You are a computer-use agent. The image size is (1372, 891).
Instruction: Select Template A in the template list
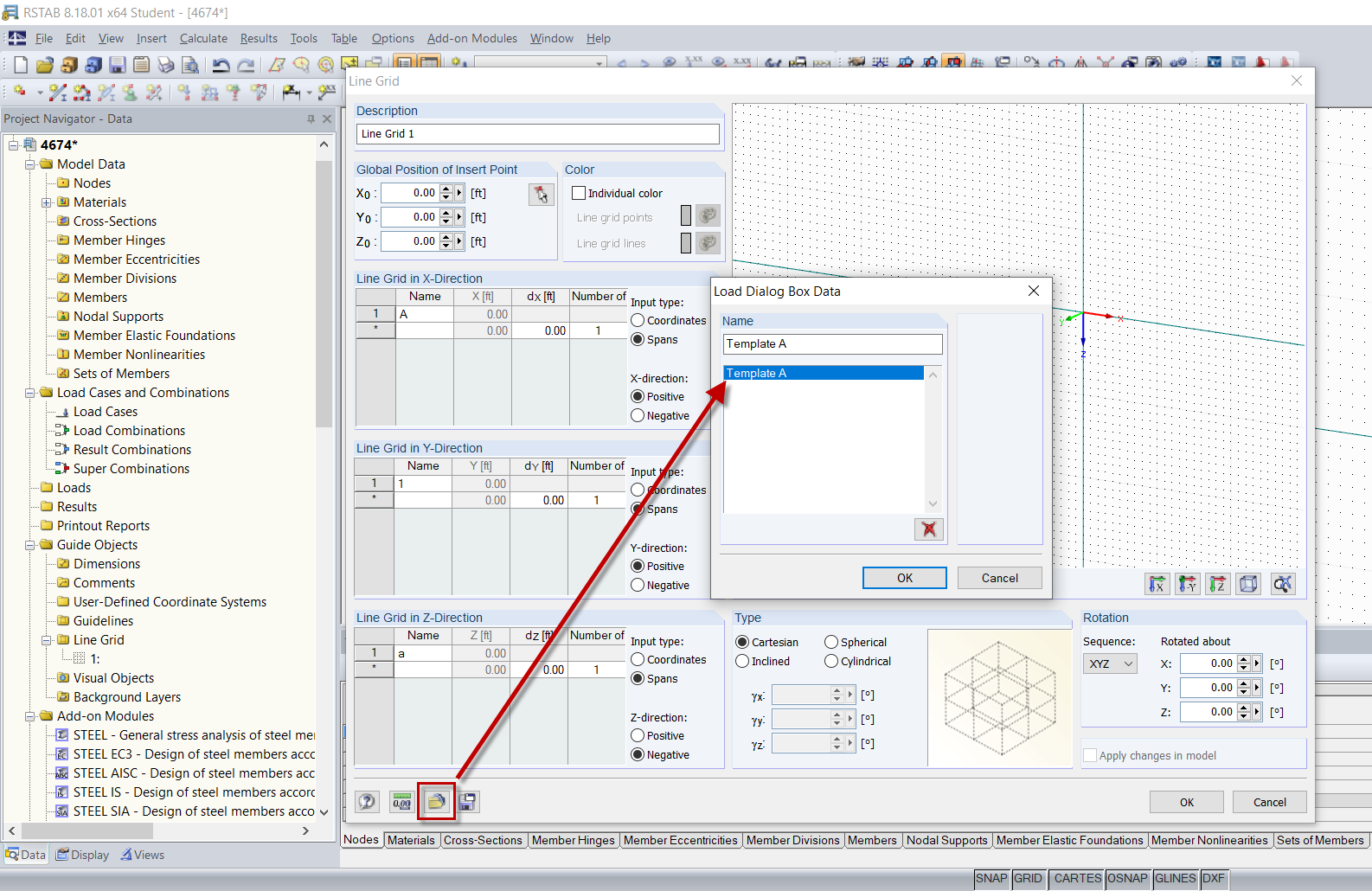(824, 373)
